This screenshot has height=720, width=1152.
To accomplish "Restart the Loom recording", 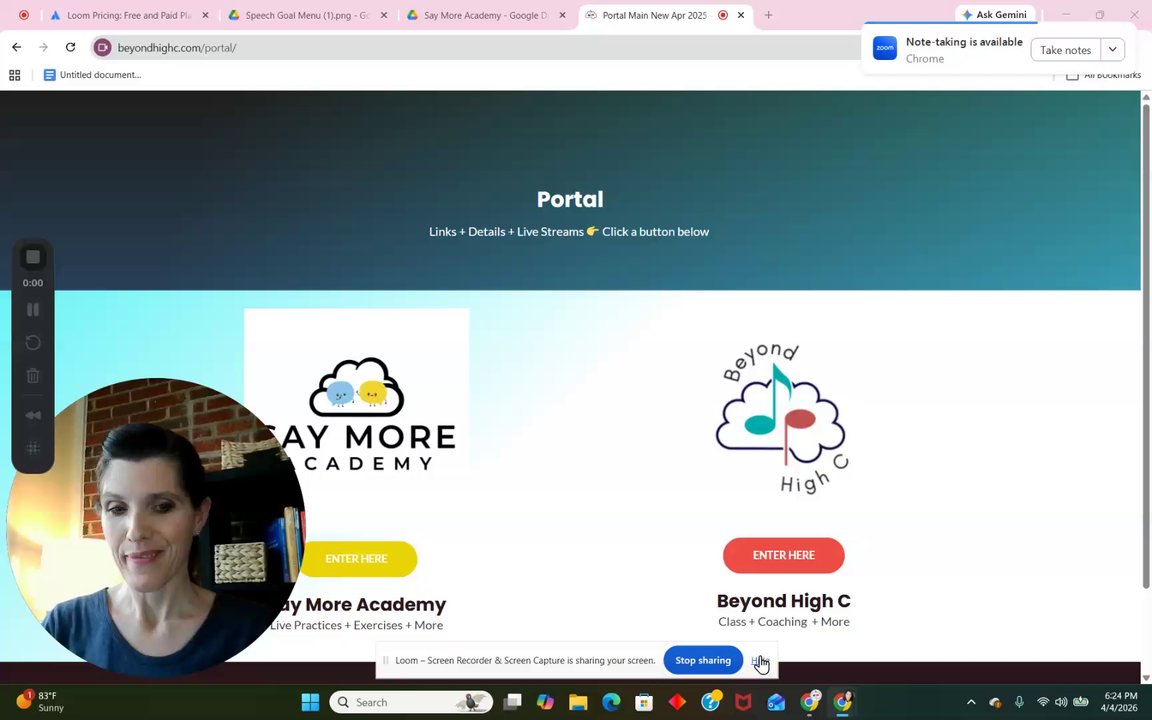I will coord(33,342).
